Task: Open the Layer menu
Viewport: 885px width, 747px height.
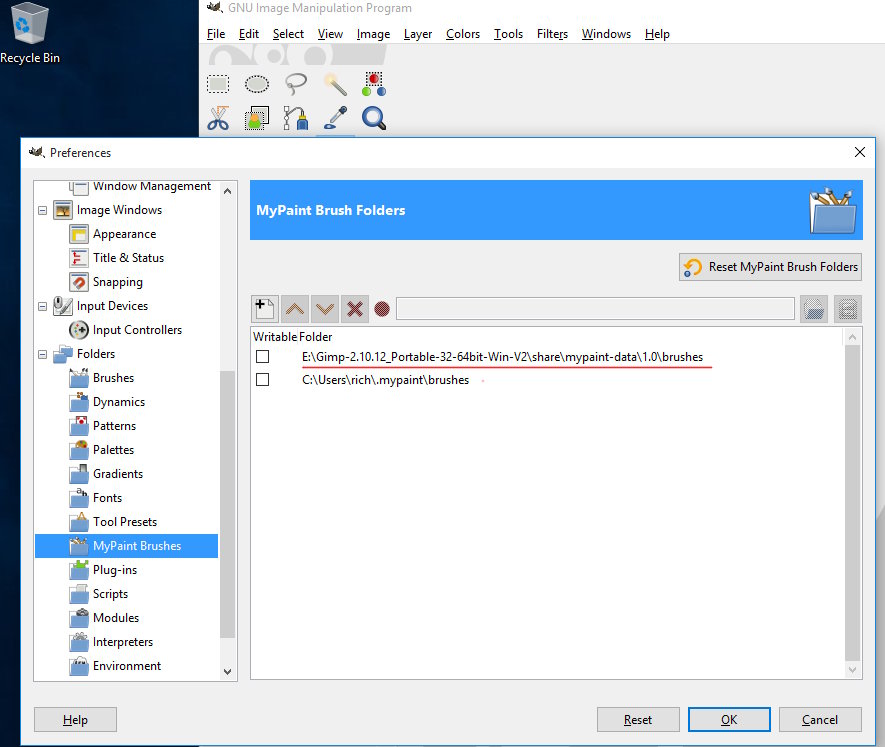Action: [418, 34]
